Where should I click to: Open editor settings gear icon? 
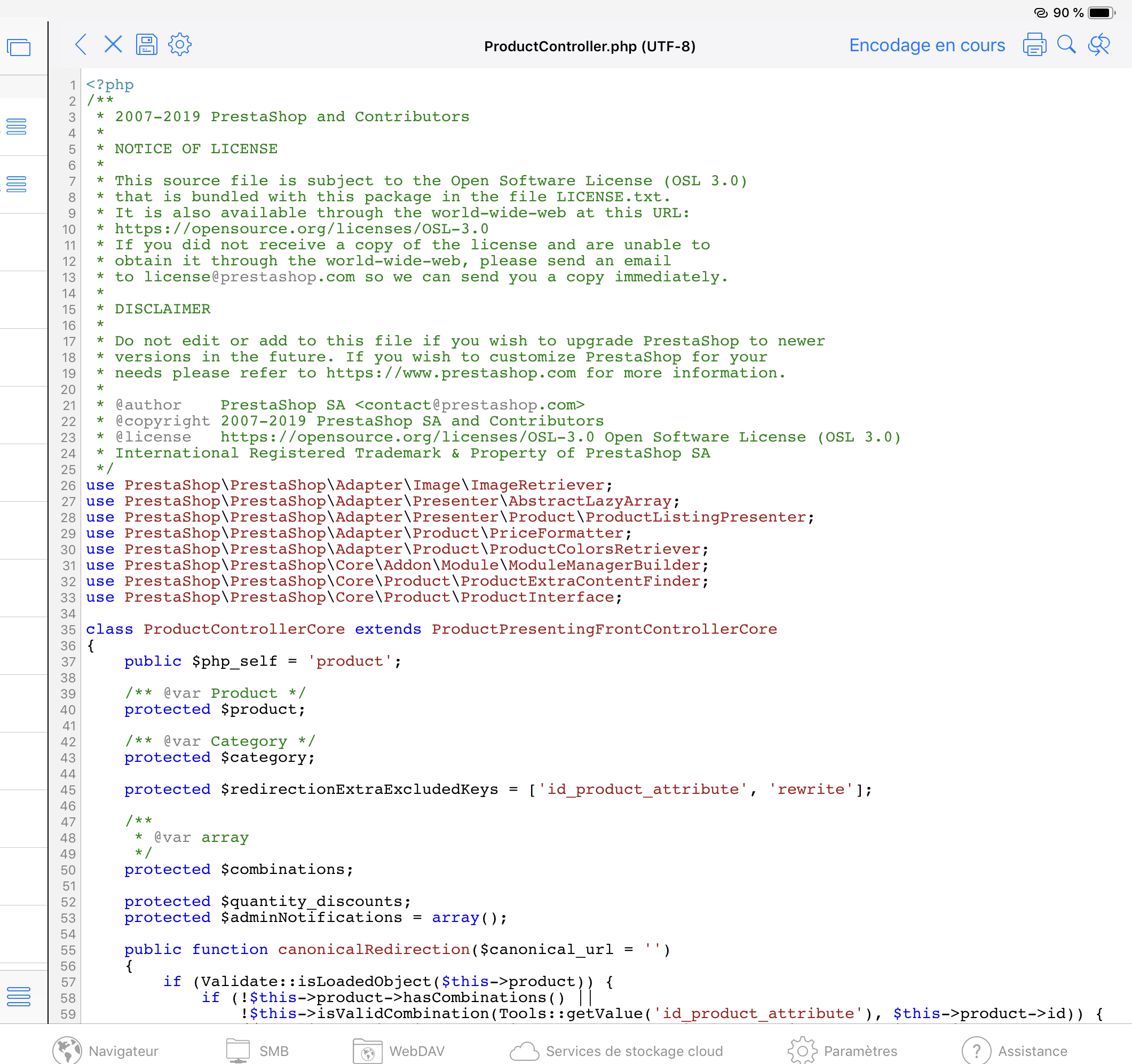click(180, 44)
